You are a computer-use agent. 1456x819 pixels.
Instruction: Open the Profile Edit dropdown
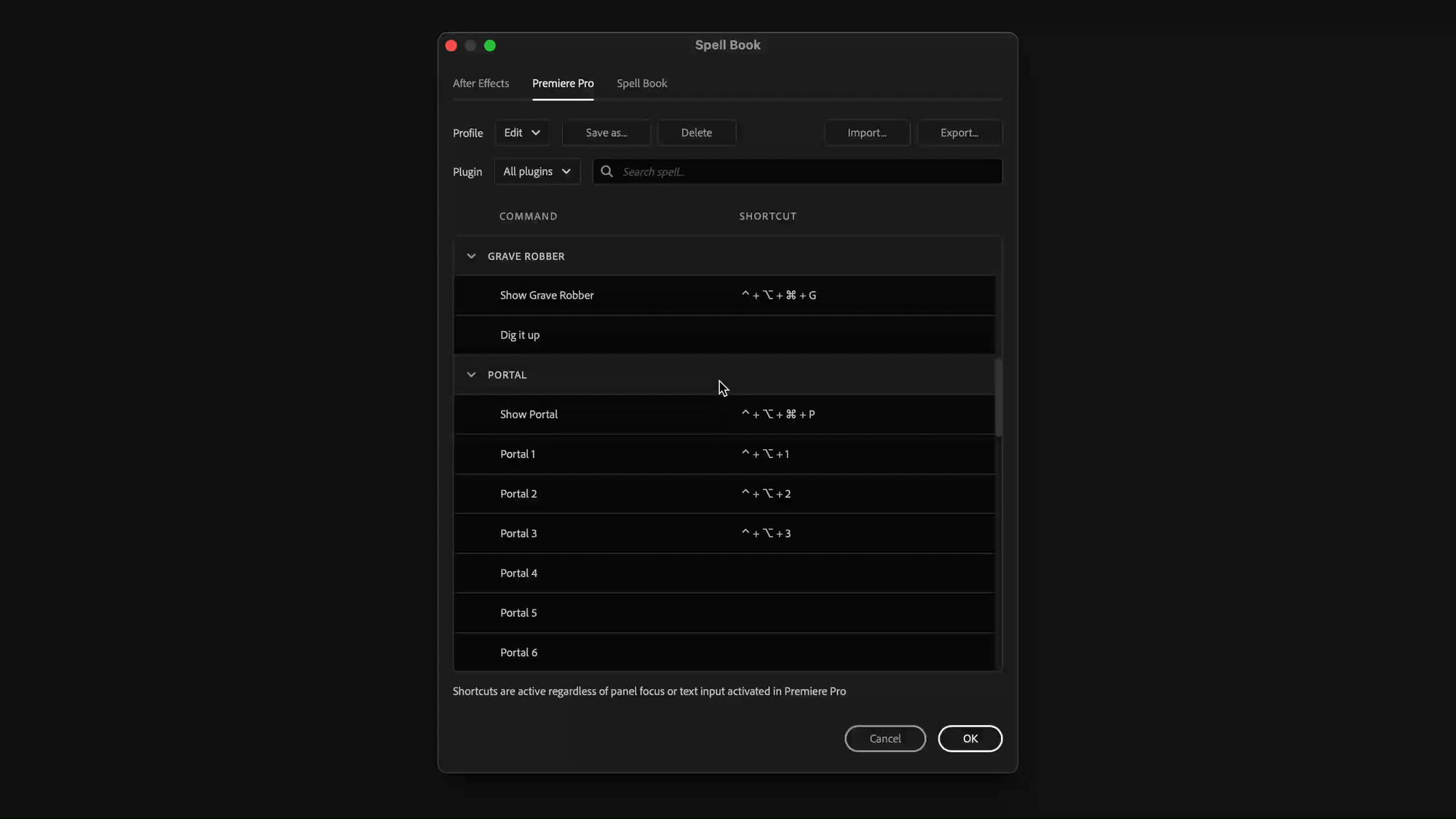pyautogui.click(x=522, y=132)
